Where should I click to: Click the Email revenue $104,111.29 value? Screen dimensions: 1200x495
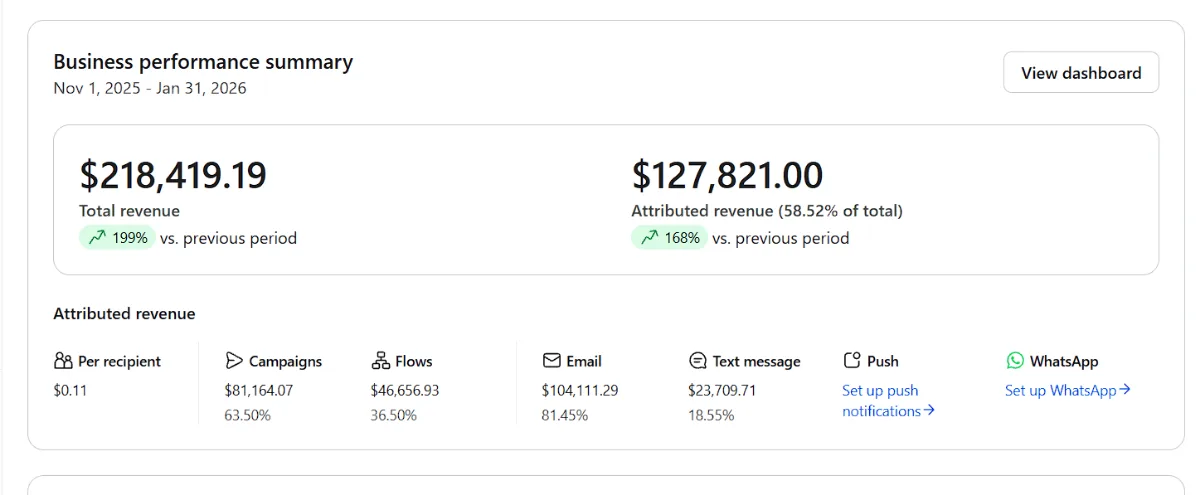580,390
